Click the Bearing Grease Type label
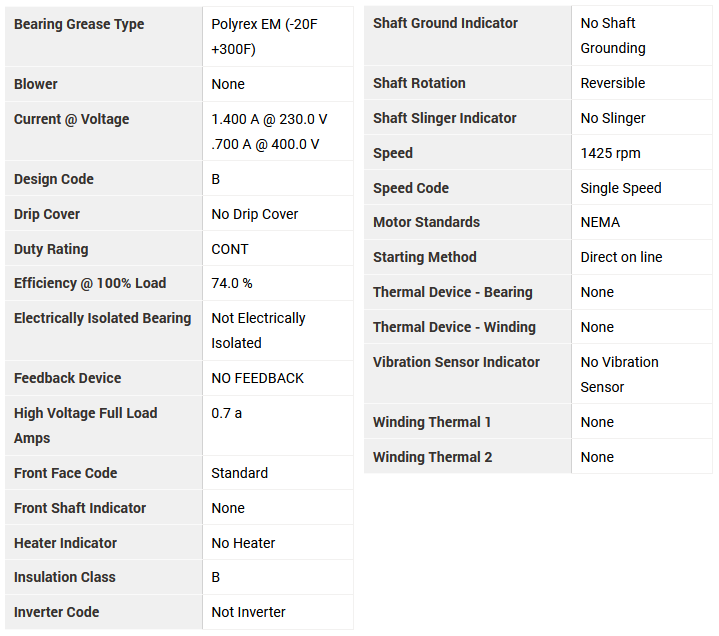 pos(79,24)
